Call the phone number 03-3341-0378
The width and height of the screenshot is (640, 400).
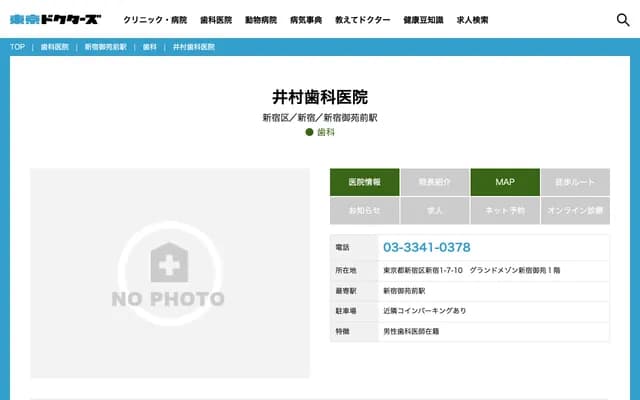pyautogui.click(x=427, y=247)
